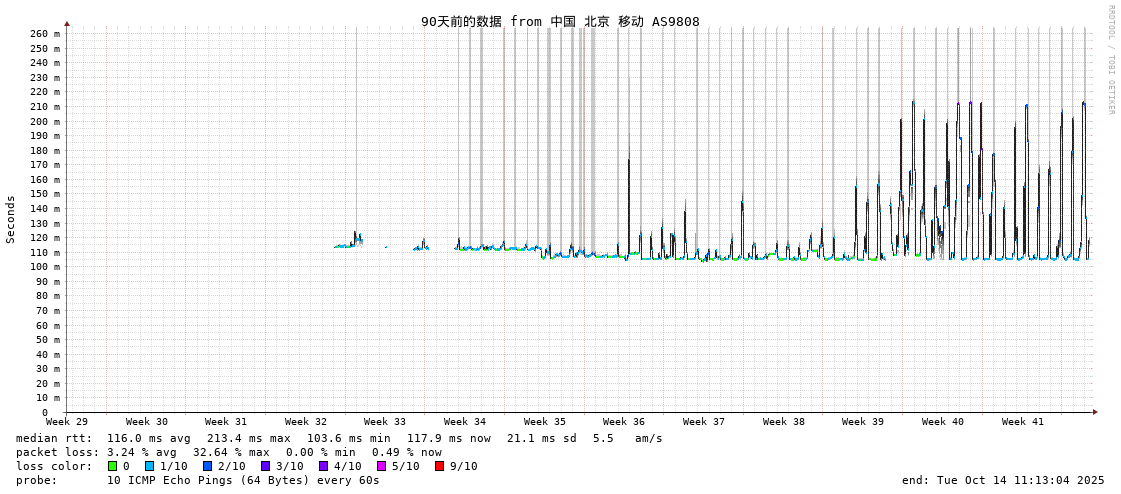Click the end timestamp text
This screenshot has height=494, width=1121.
click(x=1003, y=480)
